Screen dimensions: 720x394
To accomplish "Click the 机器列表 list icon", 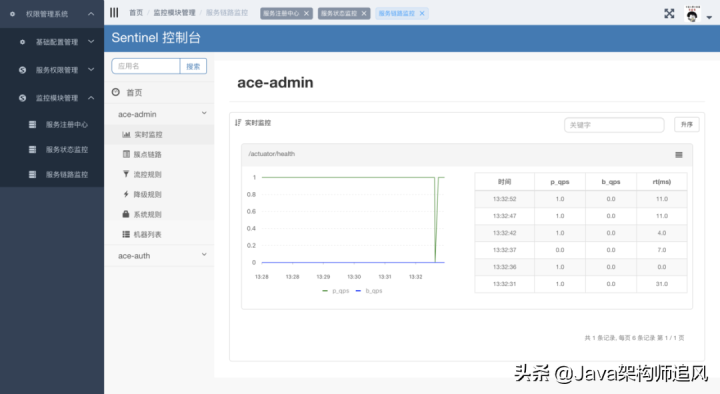I will click(126, 234).
